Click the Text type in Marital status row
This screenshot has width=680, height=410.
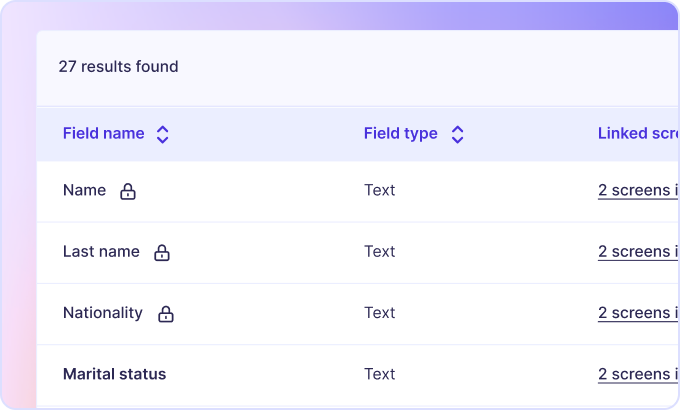(x=380, y=375)
